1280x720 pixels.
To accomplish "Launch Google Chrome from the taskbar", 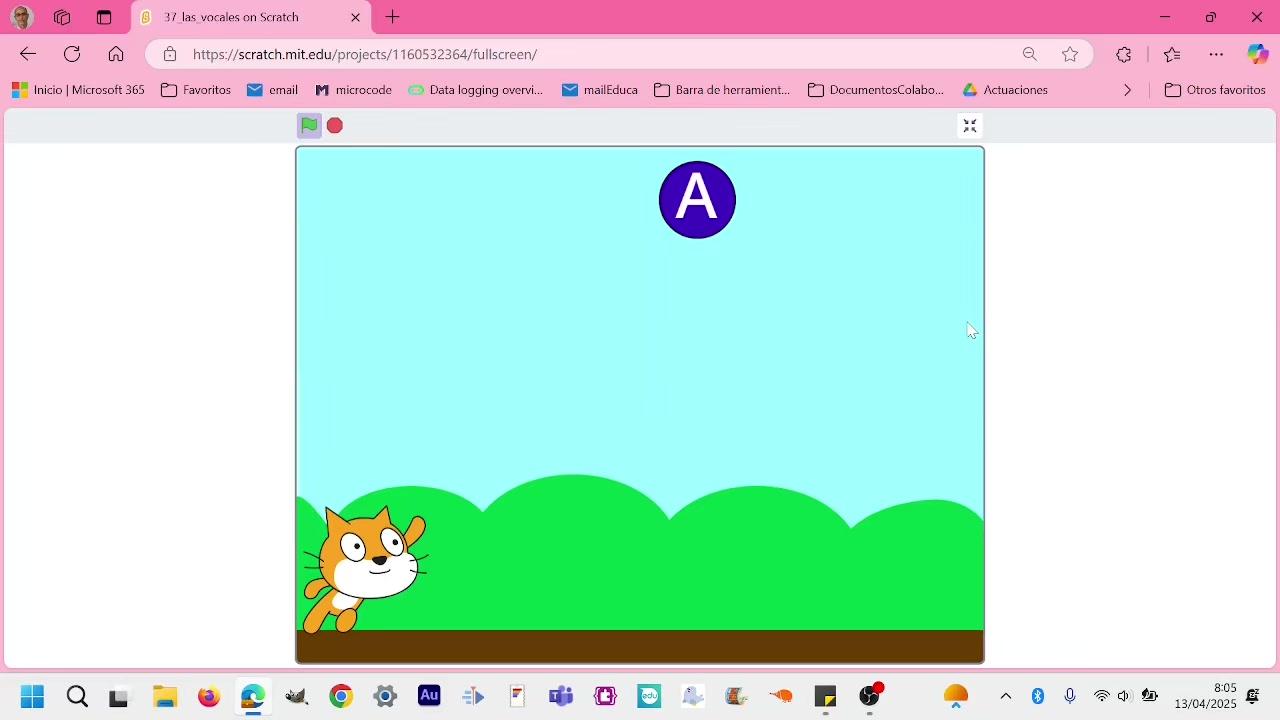I will click(x=341, y=696).
